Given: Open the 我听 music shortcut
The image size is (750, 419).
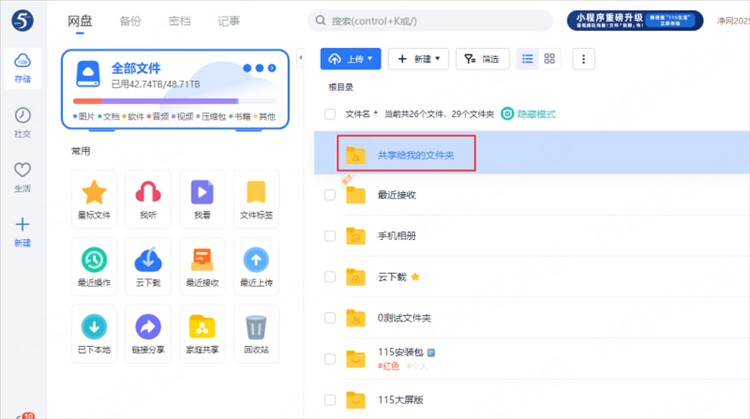Looking at the screenshot, I should [x=148, y=199].
